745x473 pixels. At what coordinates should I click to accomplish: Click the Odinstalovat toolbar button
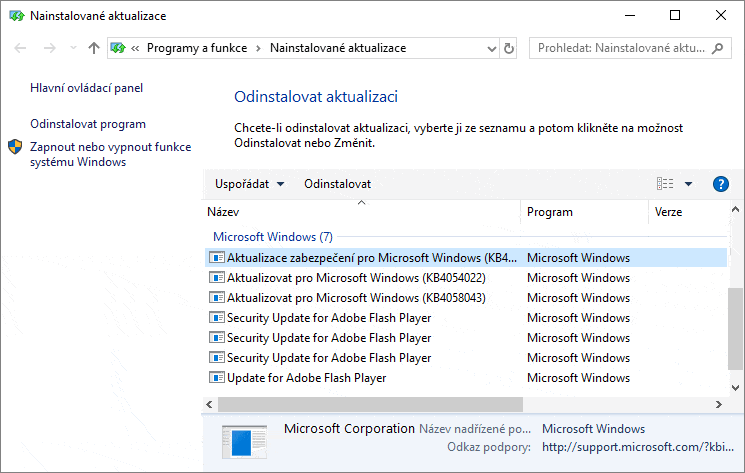pyautogui.click(x=337, y=184)
